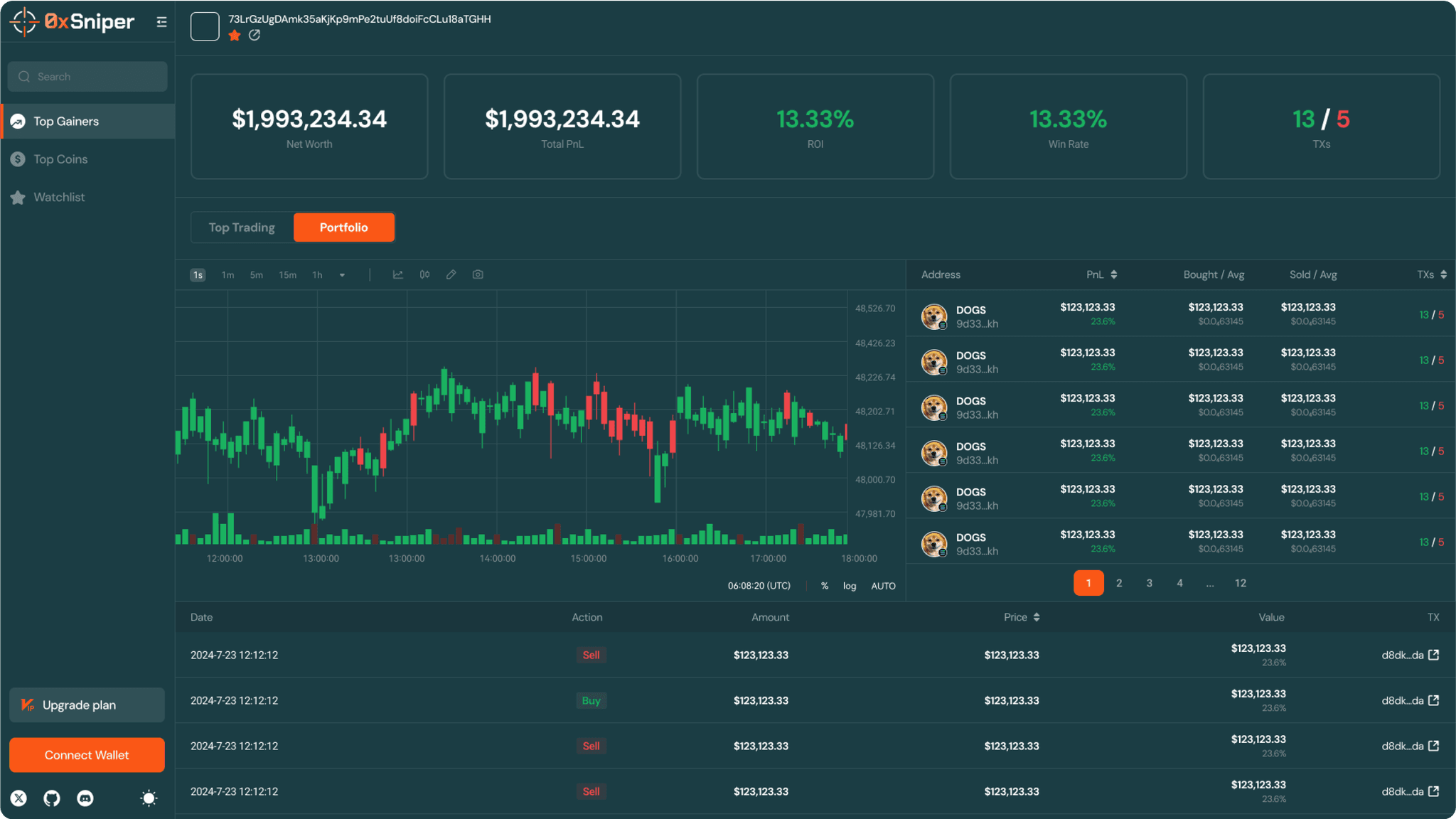Select the candlestick chart icon
Image resolution: width=1456 pixels, height=819 pixels.
(x=424, y=274)
